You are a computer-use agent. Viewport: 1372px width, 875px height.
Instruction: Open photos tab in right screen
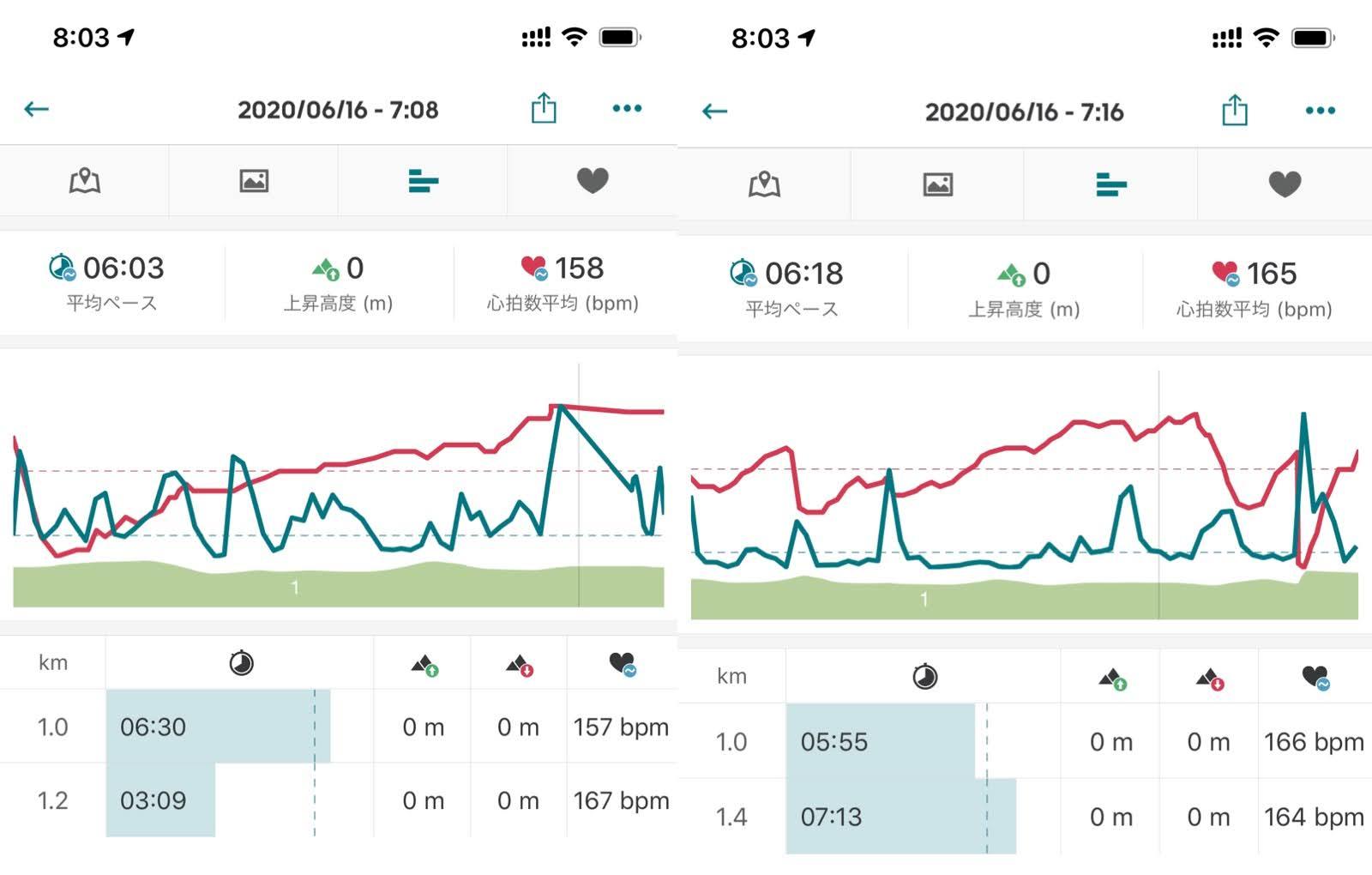click(x=938, y=184)
